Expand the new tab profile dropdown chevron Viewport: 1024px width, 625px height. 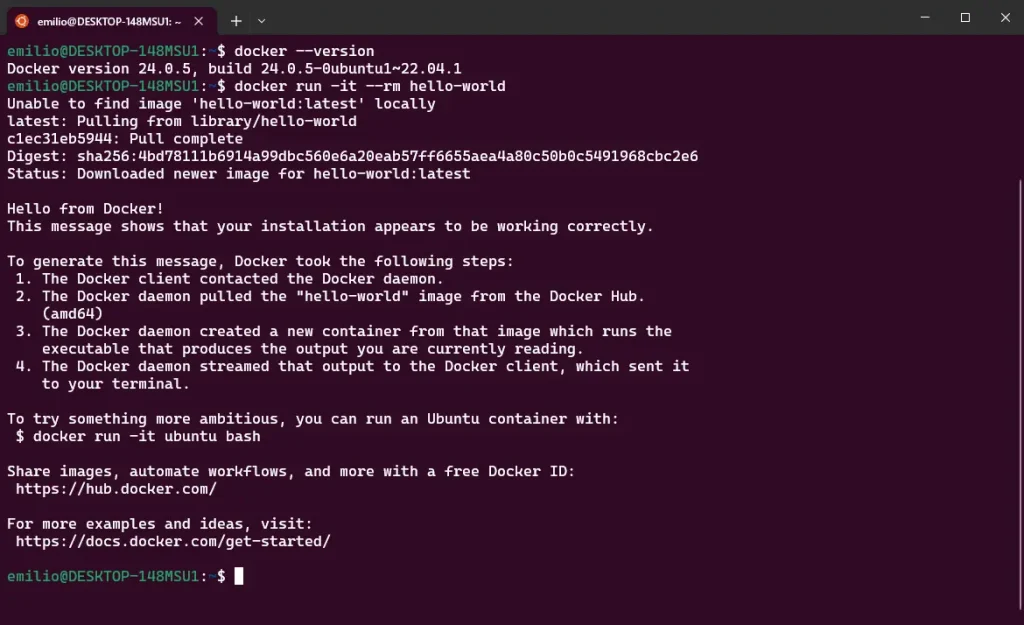262,21
